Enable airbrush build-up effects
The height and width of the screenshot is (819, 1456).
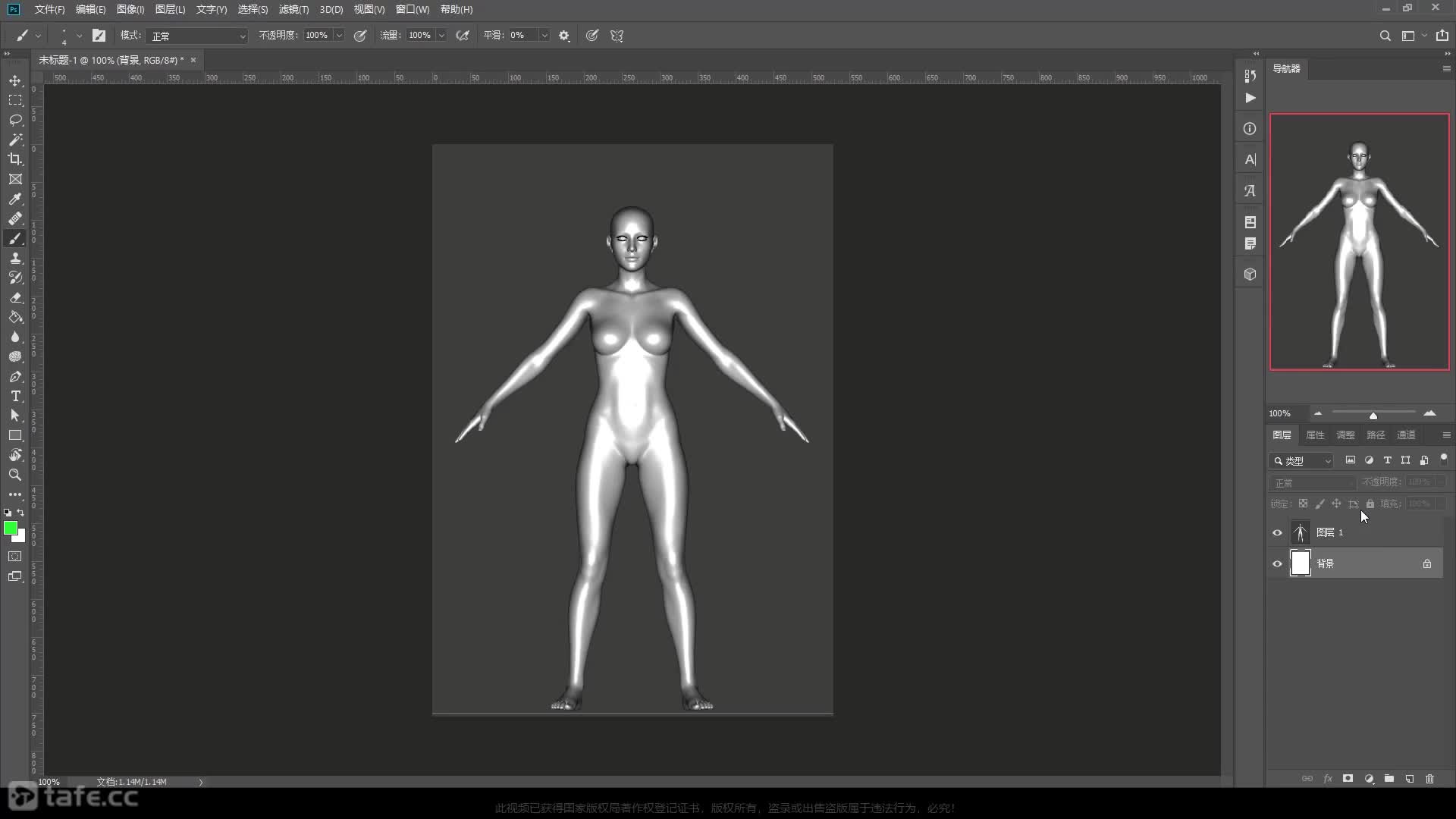coord(463,35)
